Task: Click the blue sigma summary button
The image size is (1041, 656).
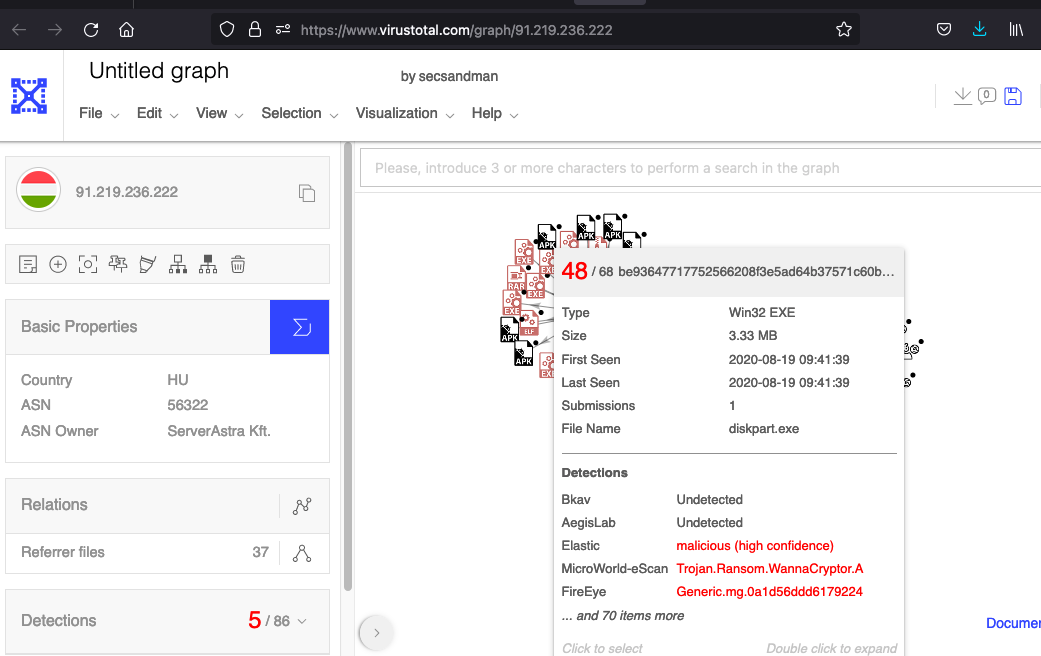Action: 299,327
